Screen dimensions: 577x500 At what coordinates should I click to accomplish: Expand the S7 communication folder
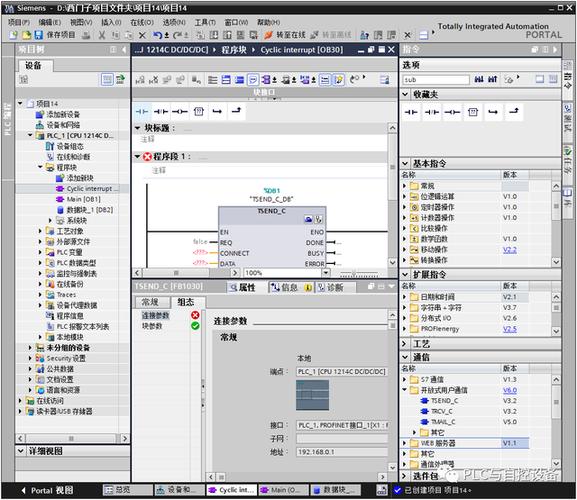(404, 379)
